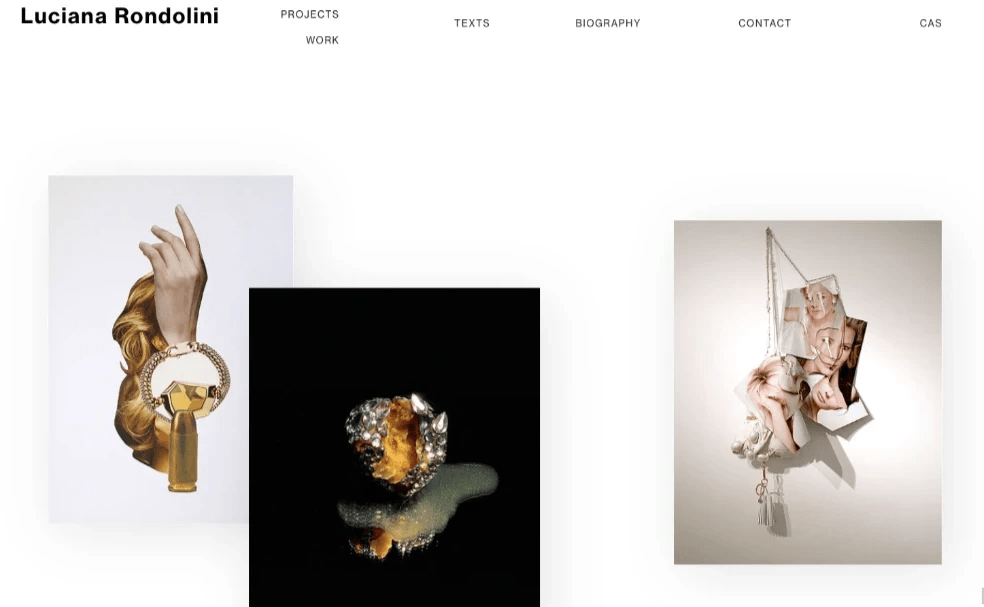Switch language using the CAS link
The image size is (984, 607).
click(x=930, y=23)
